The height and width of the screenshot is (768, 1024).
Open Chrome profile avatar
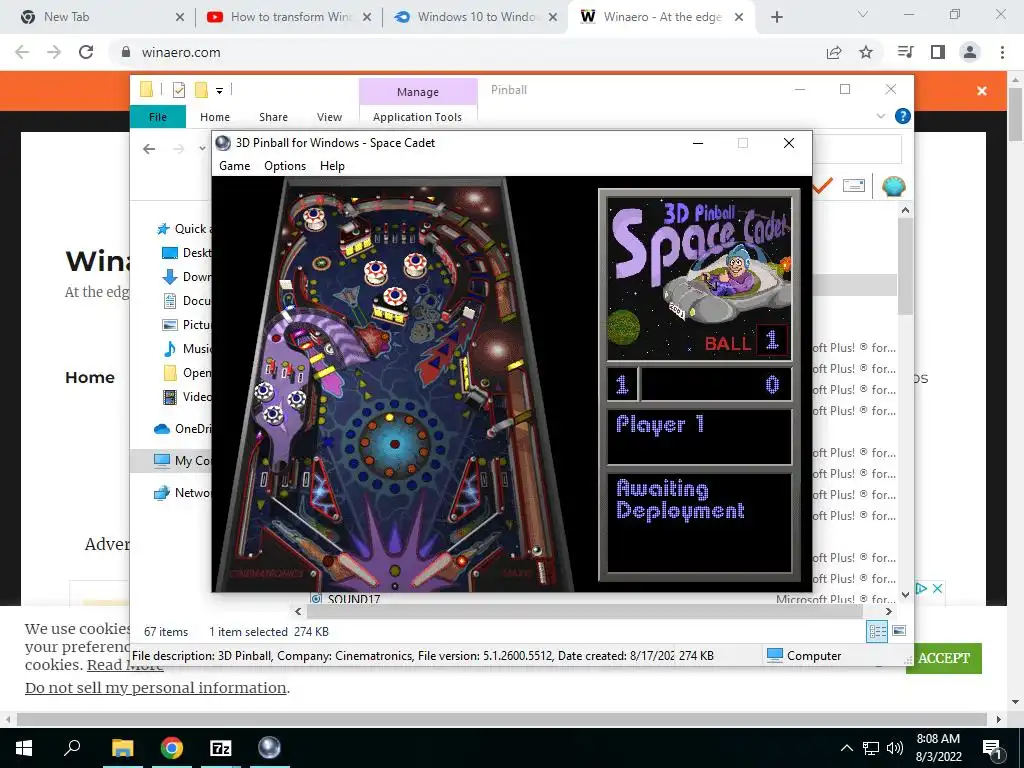970,52
